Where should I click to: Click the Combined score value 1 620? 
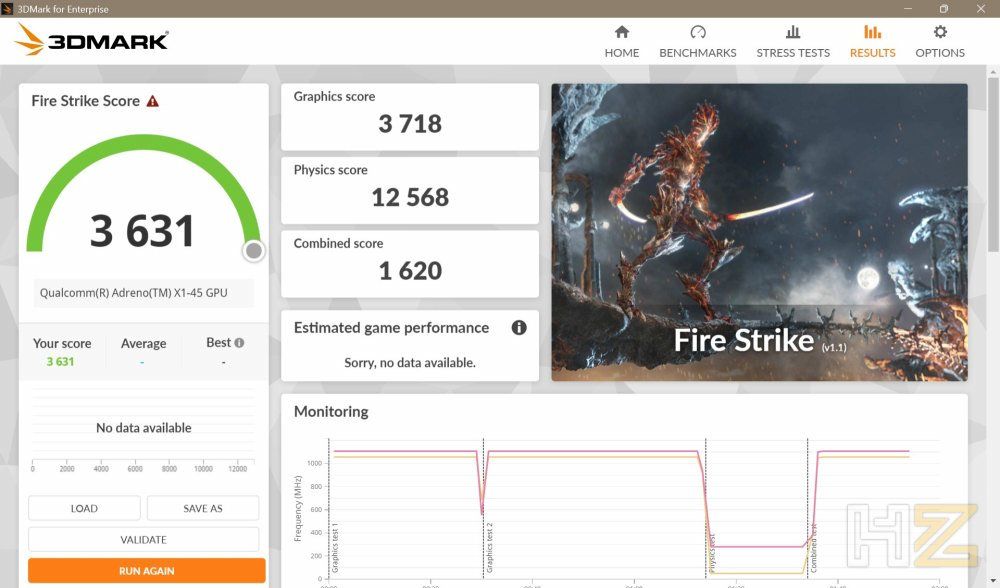(410, 270)
